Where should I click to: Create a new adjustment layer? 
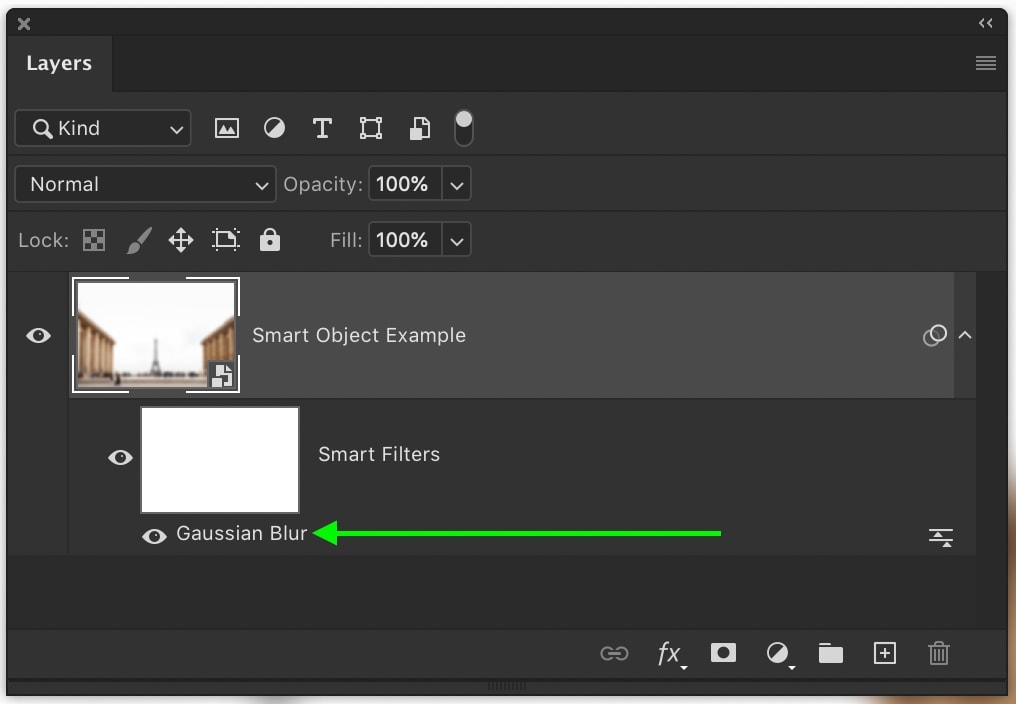coord(779,653)
